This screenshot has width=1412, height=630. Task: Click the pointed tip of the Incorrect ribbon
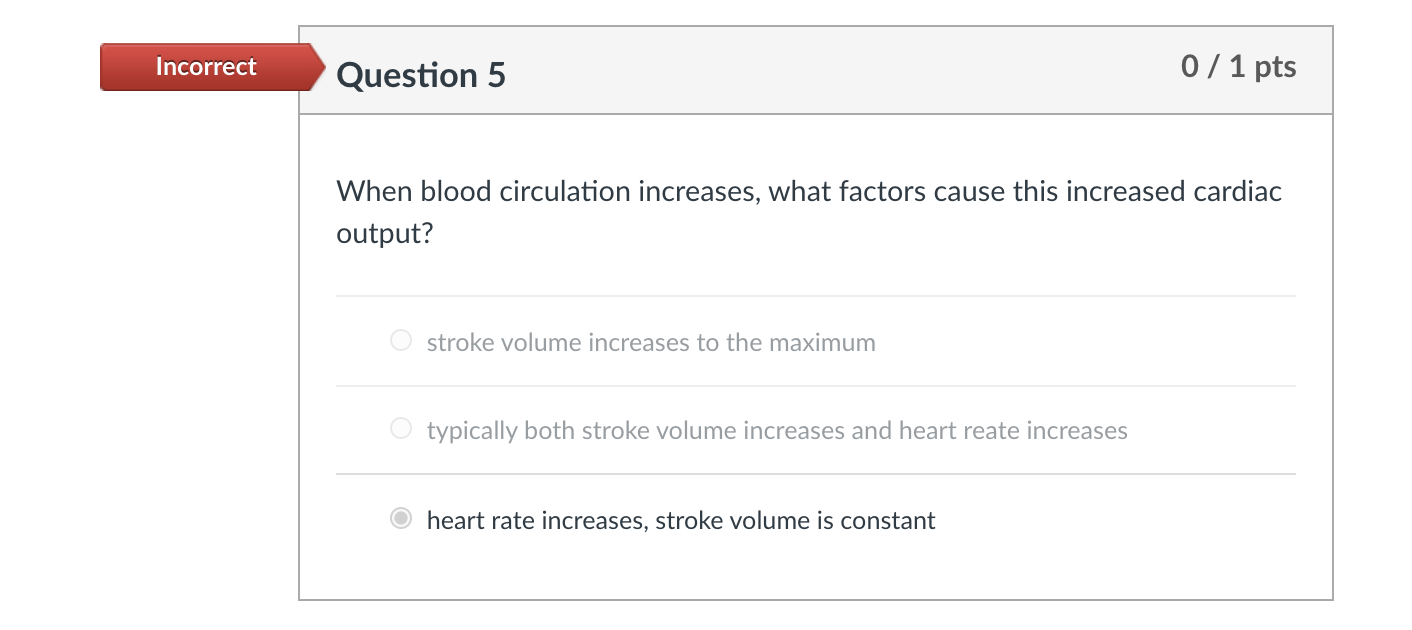323,67
